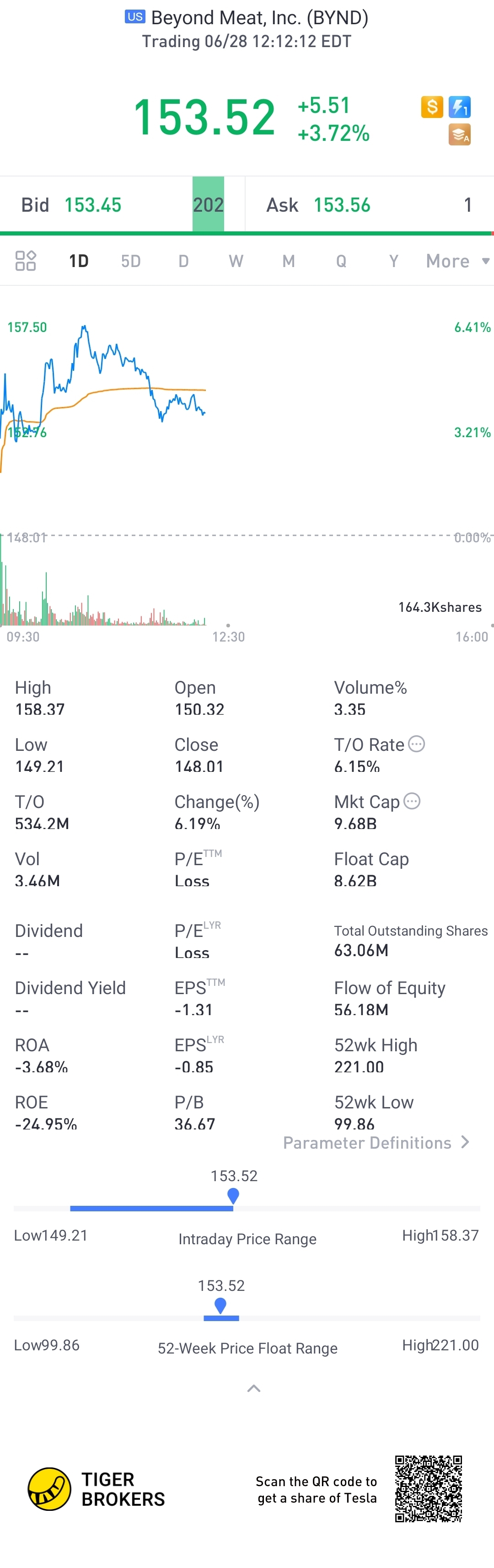Switch to the 5D chart tab
494x1568 pixels.
(131, 261)
